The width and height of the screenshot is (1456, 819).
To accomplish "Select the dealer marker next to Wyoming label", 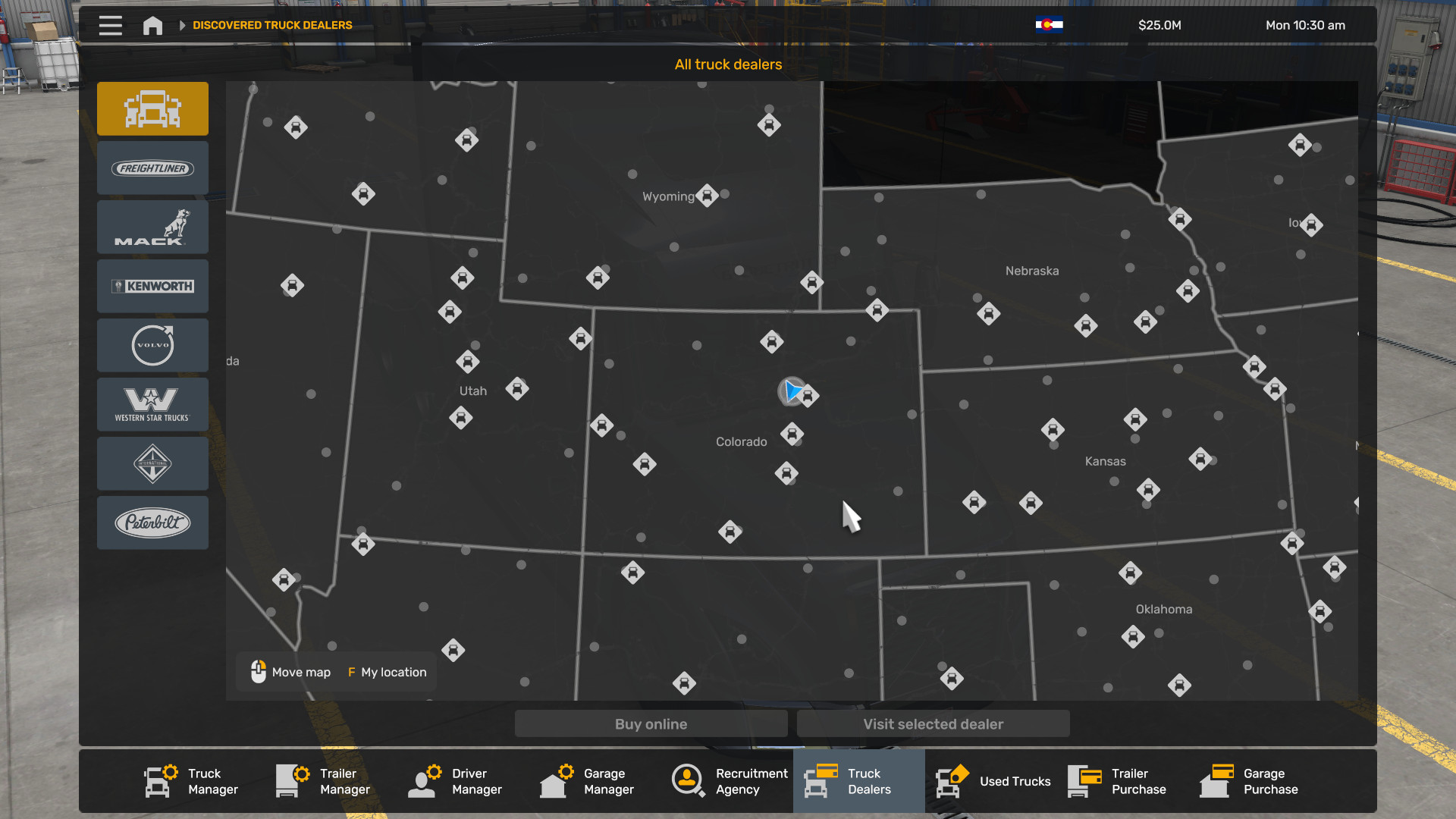I will point(707,196).
